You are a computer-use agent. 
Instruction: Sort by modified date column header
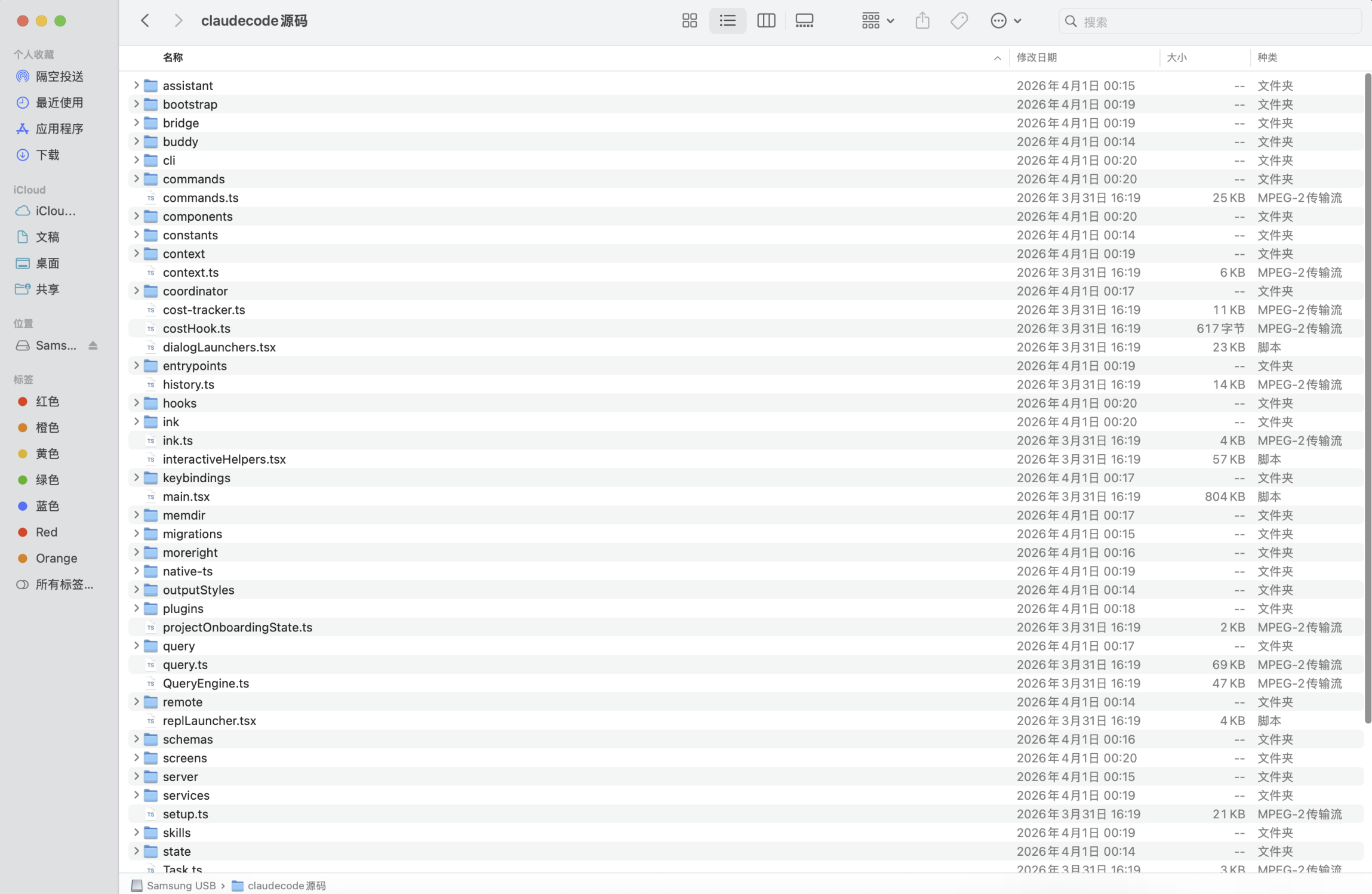pyautogui.click(x=1036, y=57)
